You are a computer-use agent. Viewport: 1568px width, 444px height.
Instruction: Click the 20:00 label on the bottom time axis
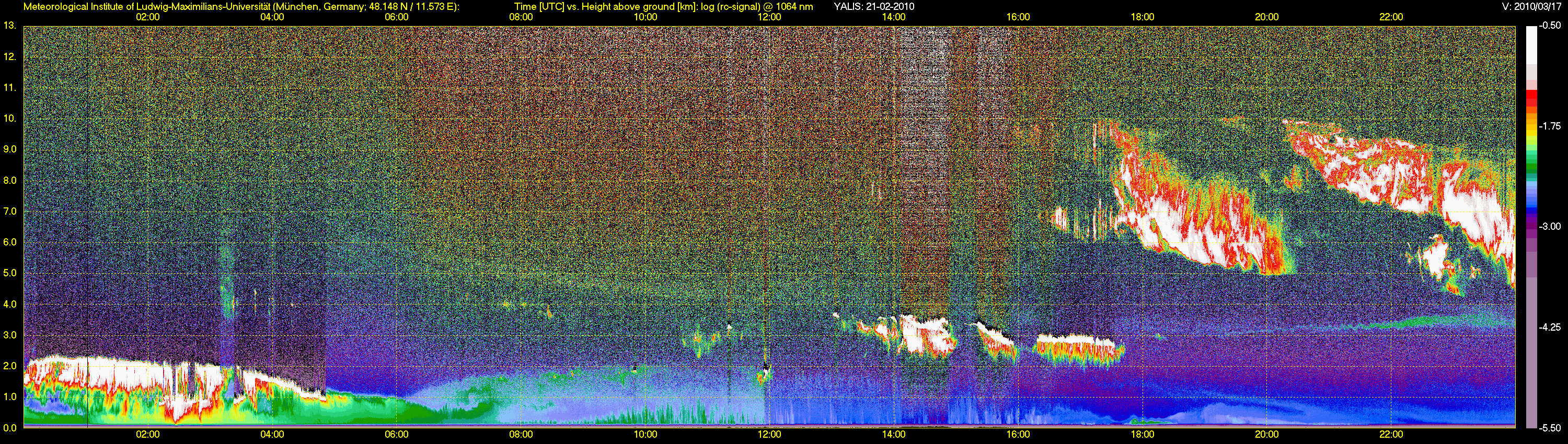click(x=1267, y=434)
